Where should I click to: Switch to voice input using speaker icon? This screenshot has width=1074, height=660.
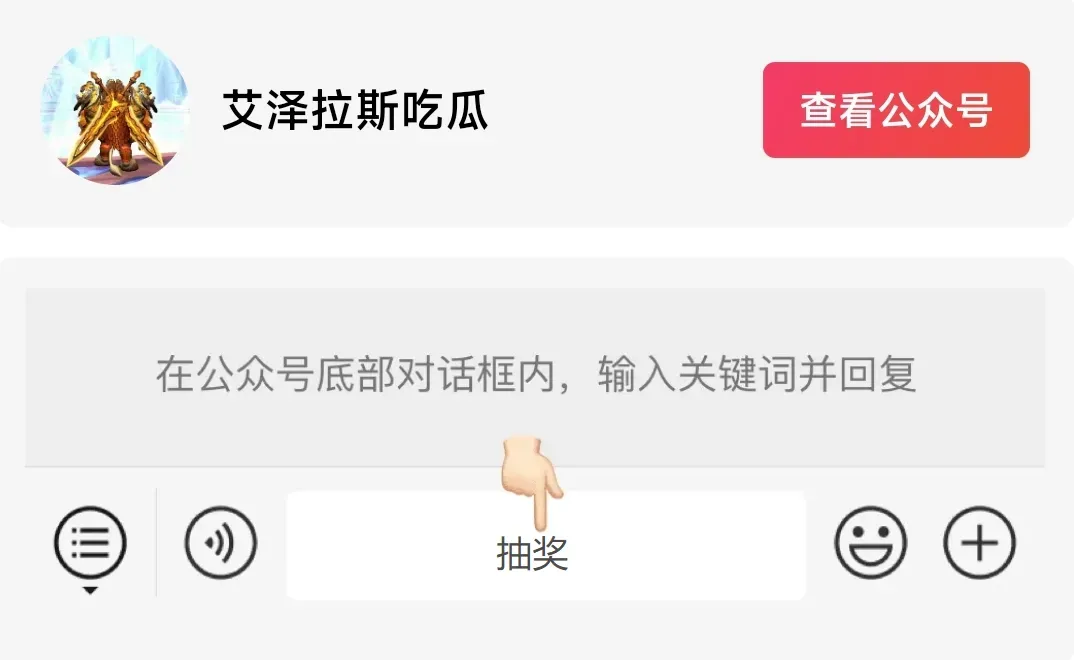point(221,543)
